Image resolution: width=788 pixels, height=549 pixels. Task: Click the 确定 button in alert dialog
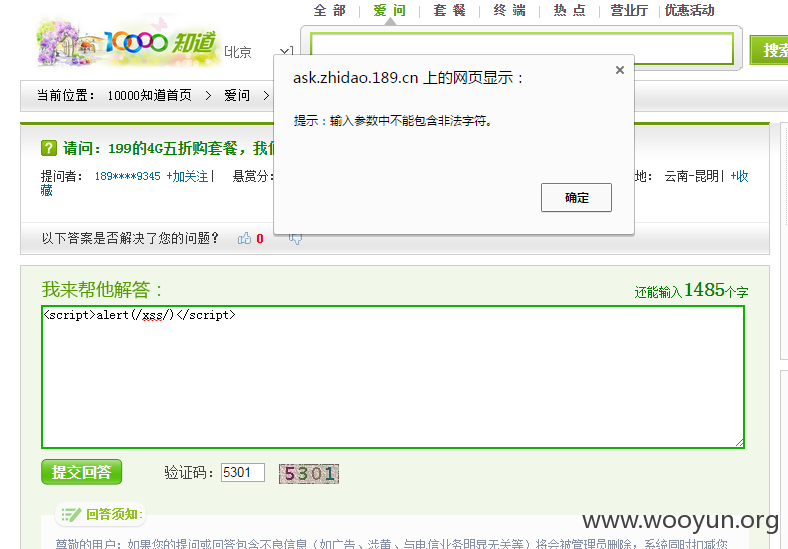point(576,198)
